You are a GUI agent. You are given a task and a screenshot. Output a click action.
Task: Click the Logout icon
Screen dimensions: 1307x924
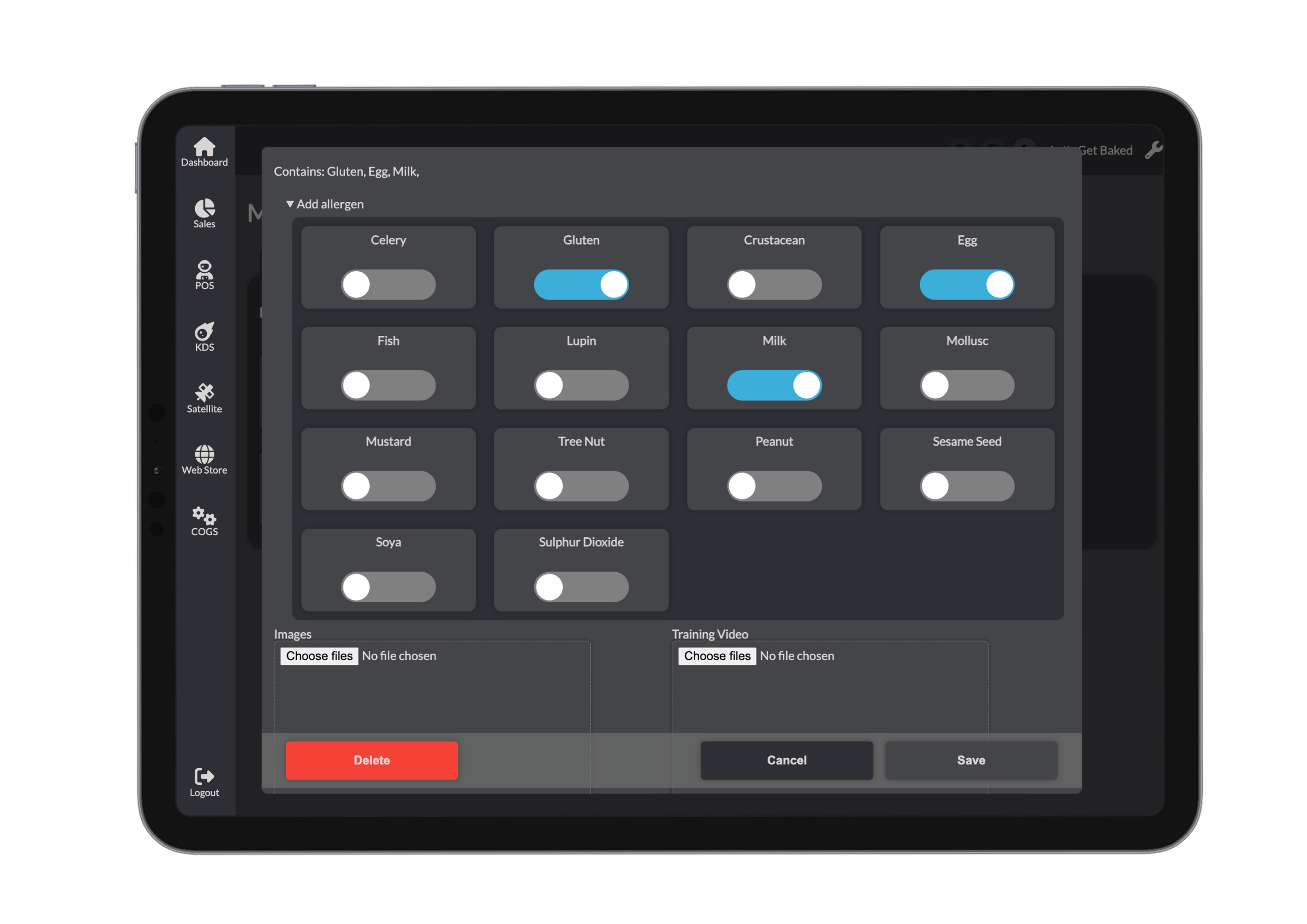[205, 777]
